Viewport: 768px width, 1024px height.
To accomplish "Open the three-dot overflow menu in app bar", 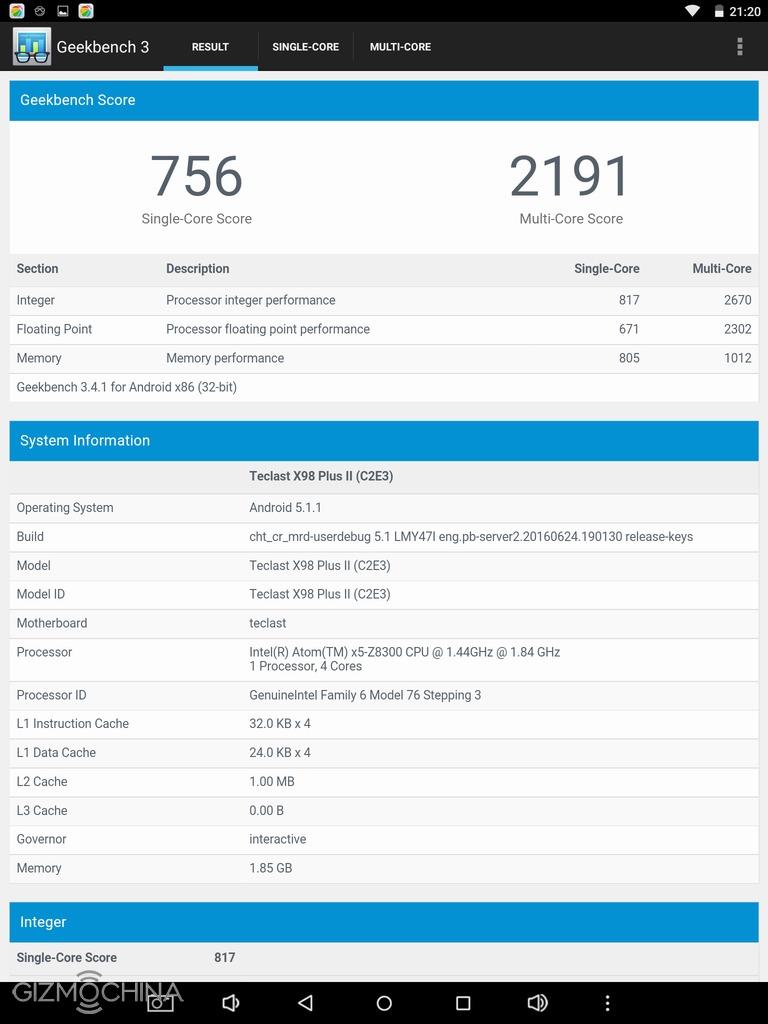I will tap(739, 47).
